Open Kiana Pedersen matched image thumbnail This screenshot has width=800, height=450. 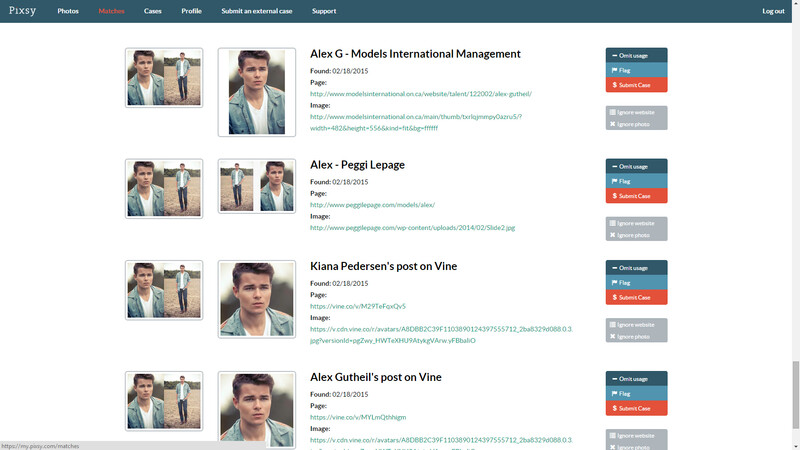[x=257, y=299]
